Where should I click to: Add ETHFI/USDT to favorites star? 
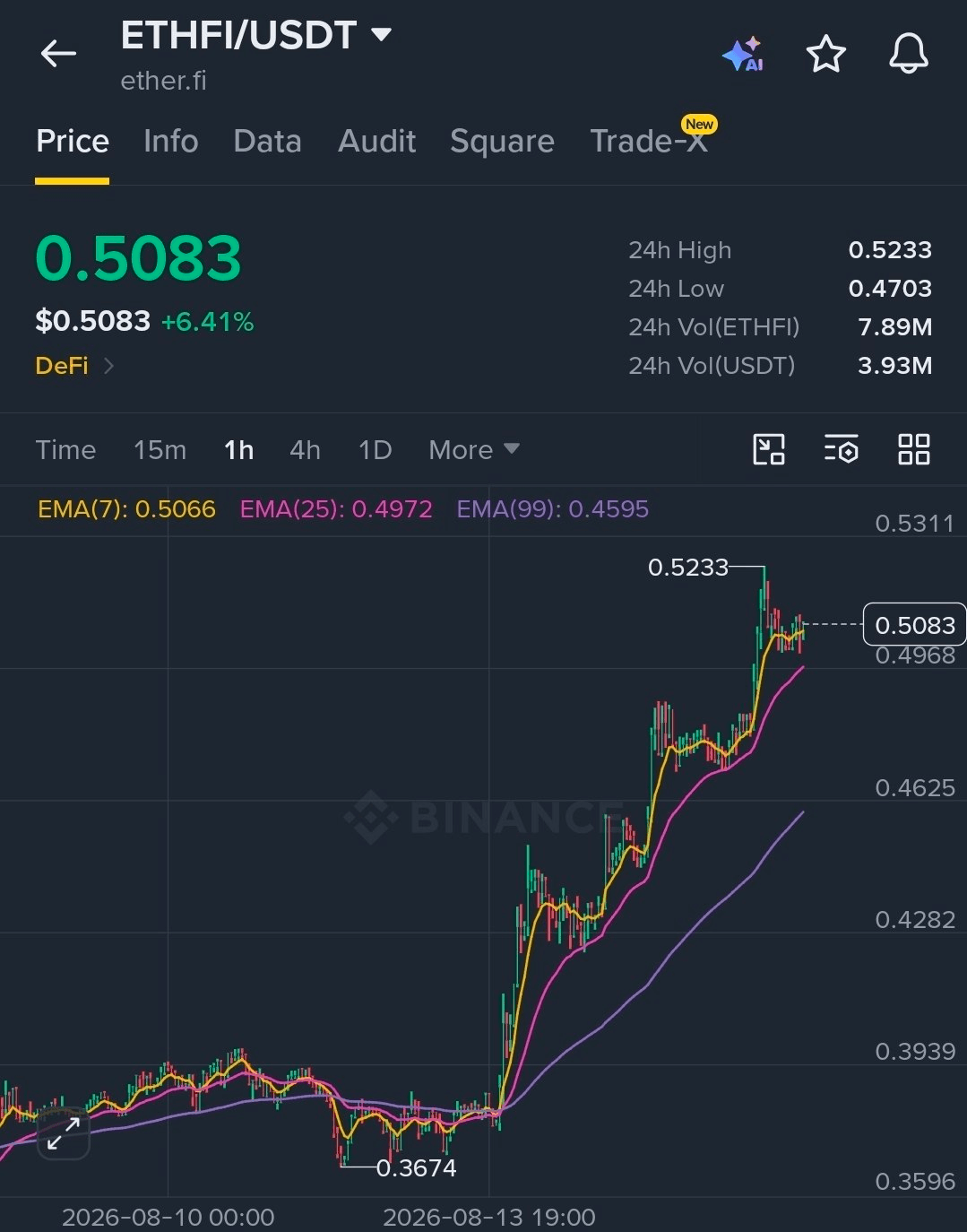(825, 54)
